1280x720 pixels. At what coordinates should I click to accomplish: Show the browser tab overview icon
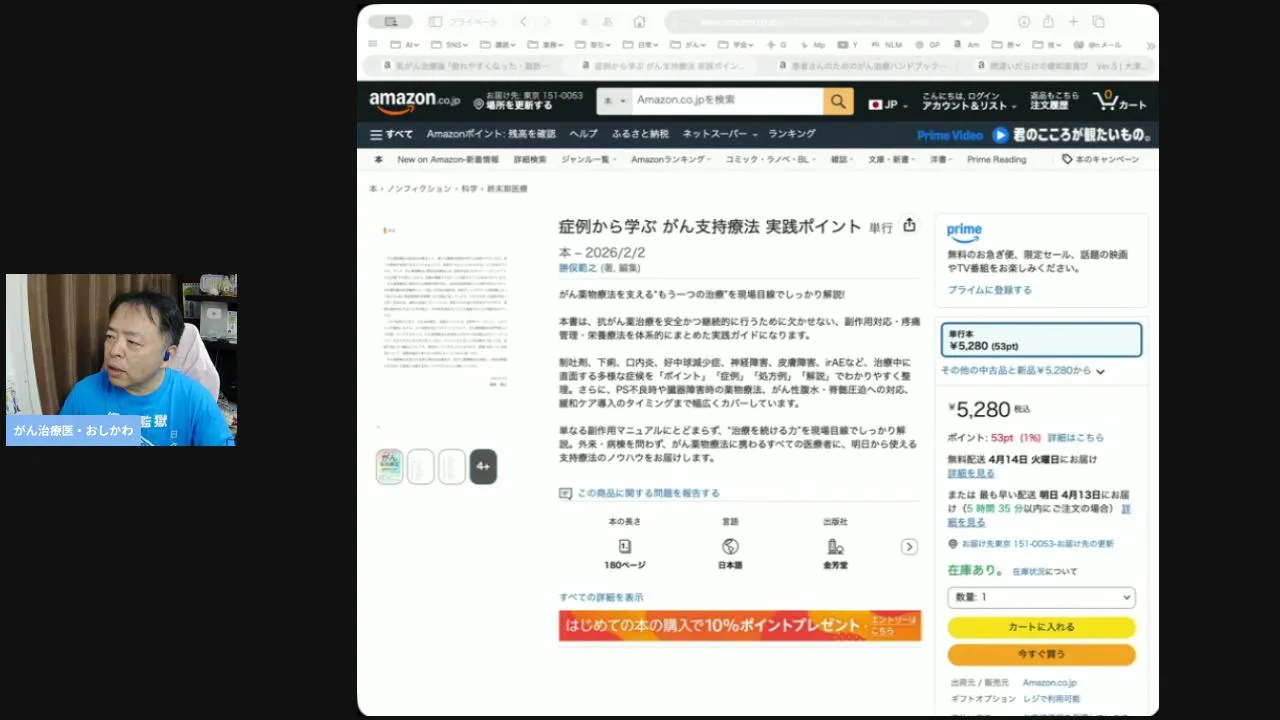coord(1098,22)
